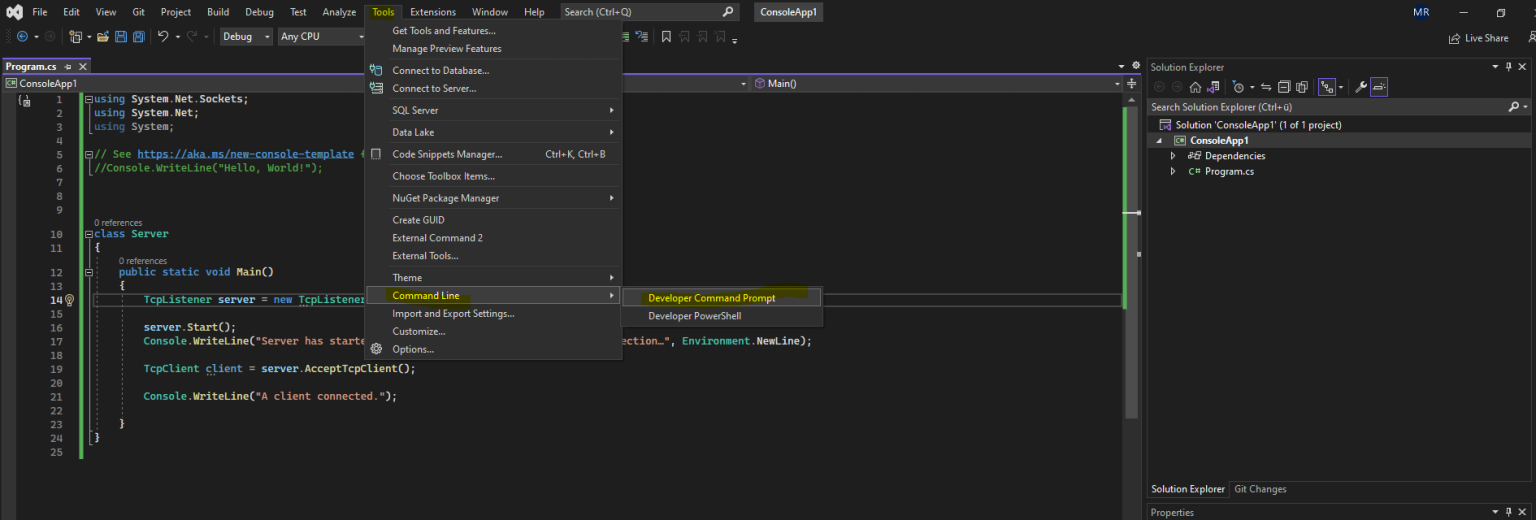Choose Developer PowerShell menu entry

(694, 316)
